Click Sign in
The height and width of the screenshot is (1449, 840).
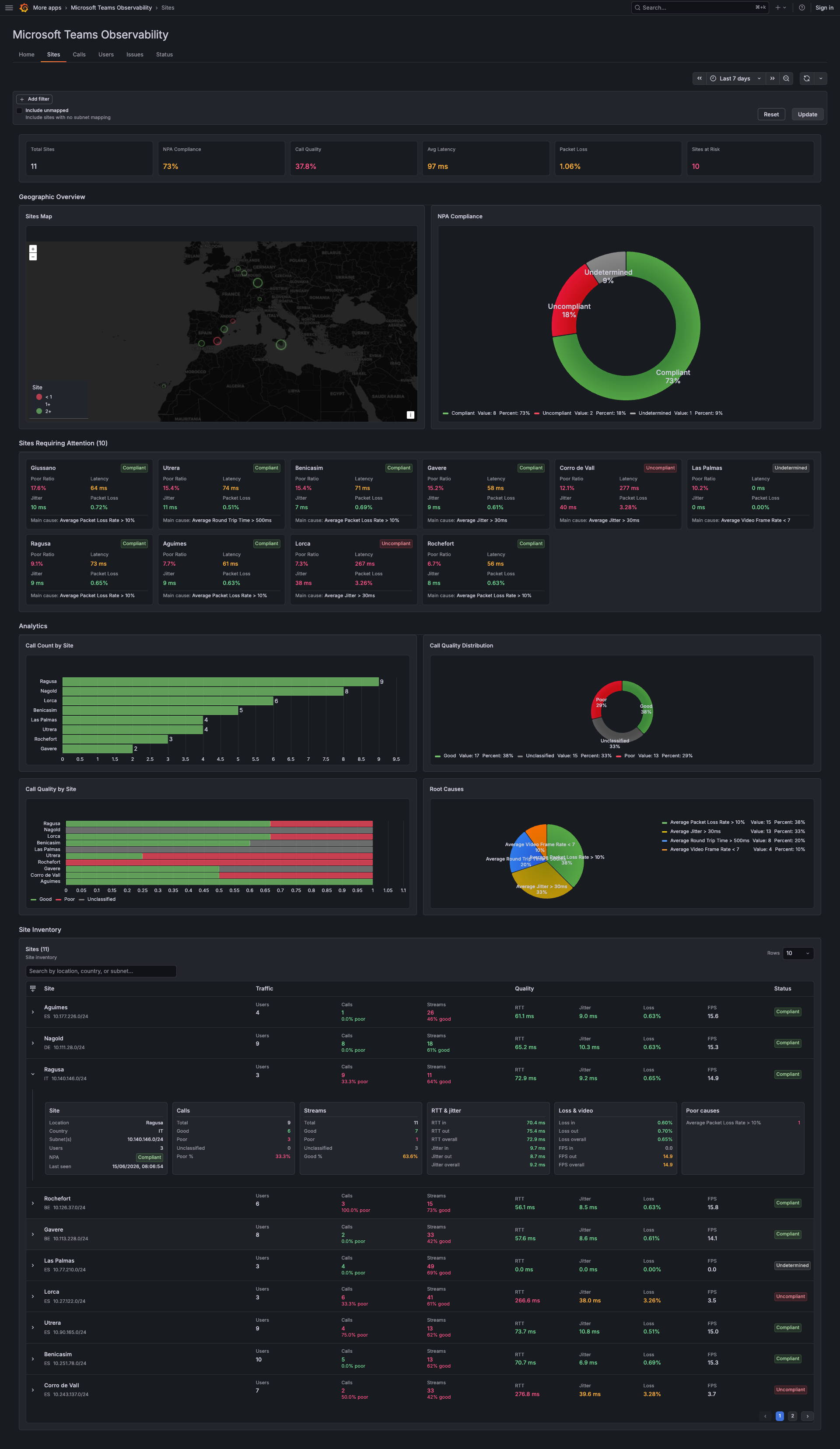824,7
